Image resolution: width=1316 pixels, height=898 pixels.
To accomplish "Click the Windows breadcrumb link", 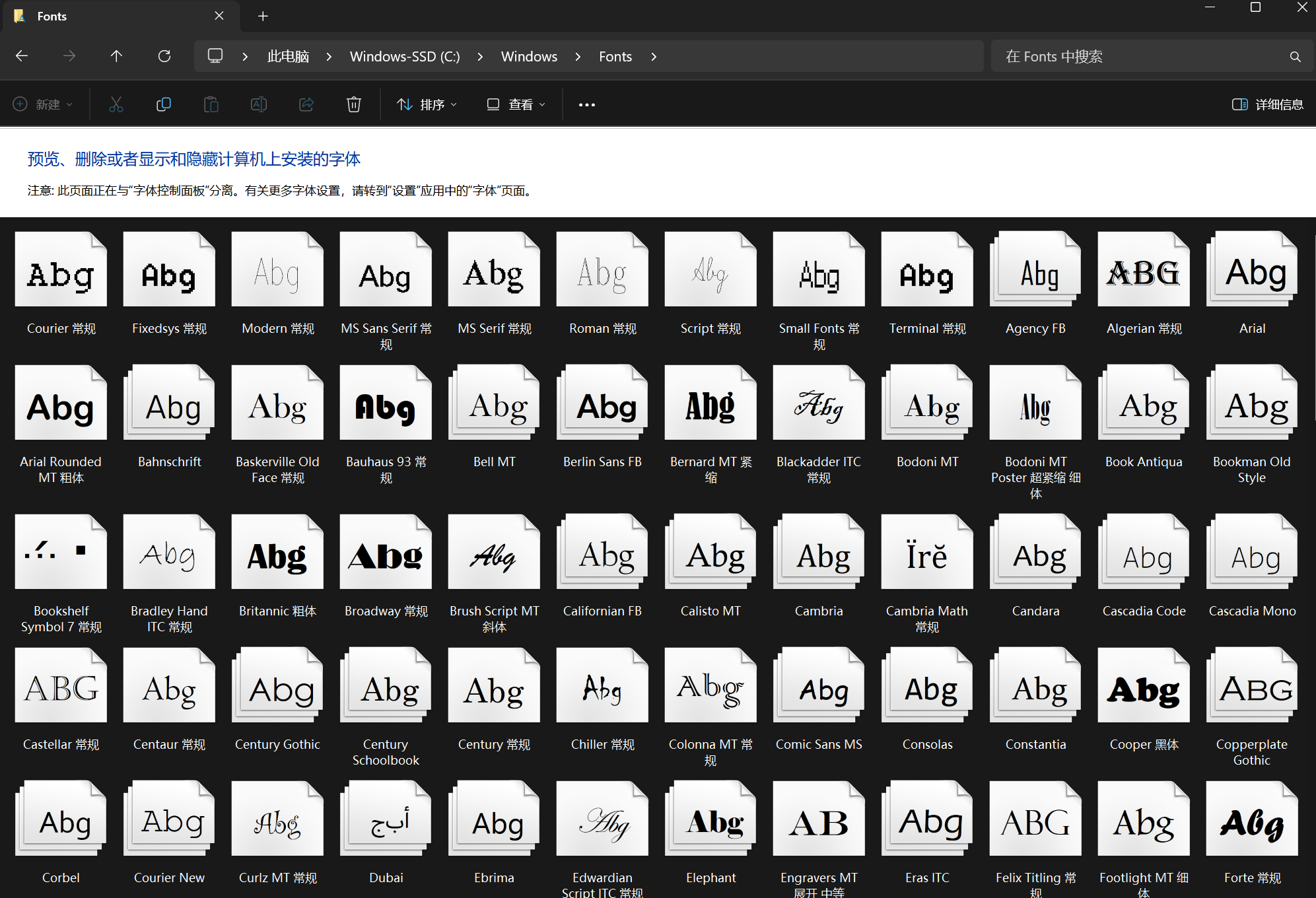I will (528, 56).
